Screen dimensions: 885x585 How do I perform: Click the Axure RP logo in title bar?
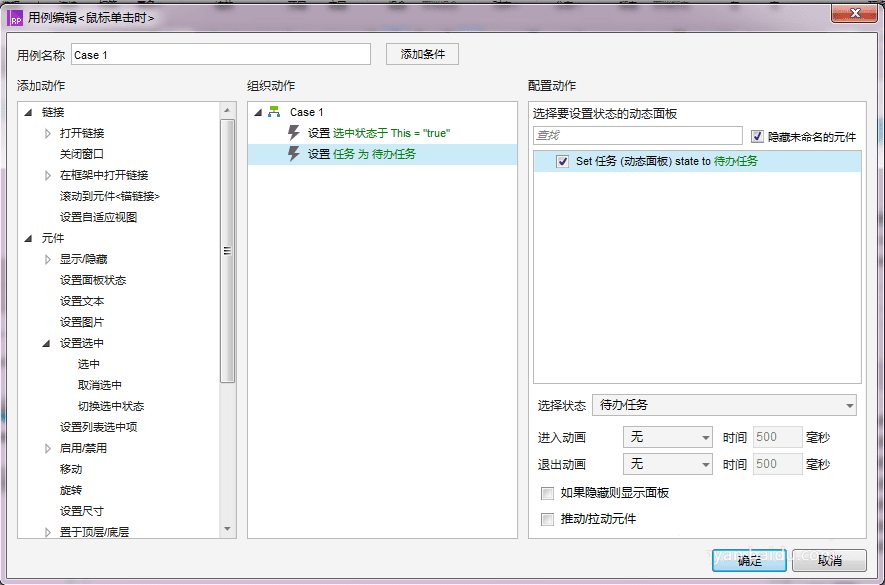(x=16, y=18)
